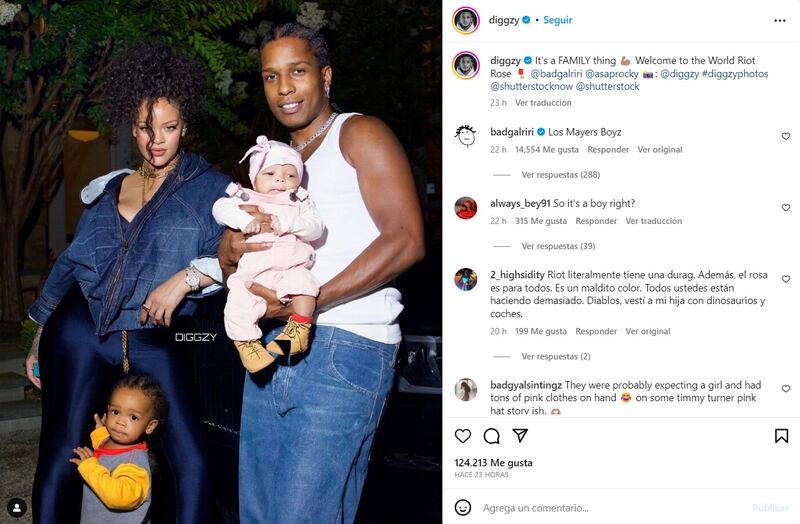Image resolution: width=800 pixels, height=524 pixels.
Task: Reply to badgalriri's comment with Responder
Action: tap(608, 149)
